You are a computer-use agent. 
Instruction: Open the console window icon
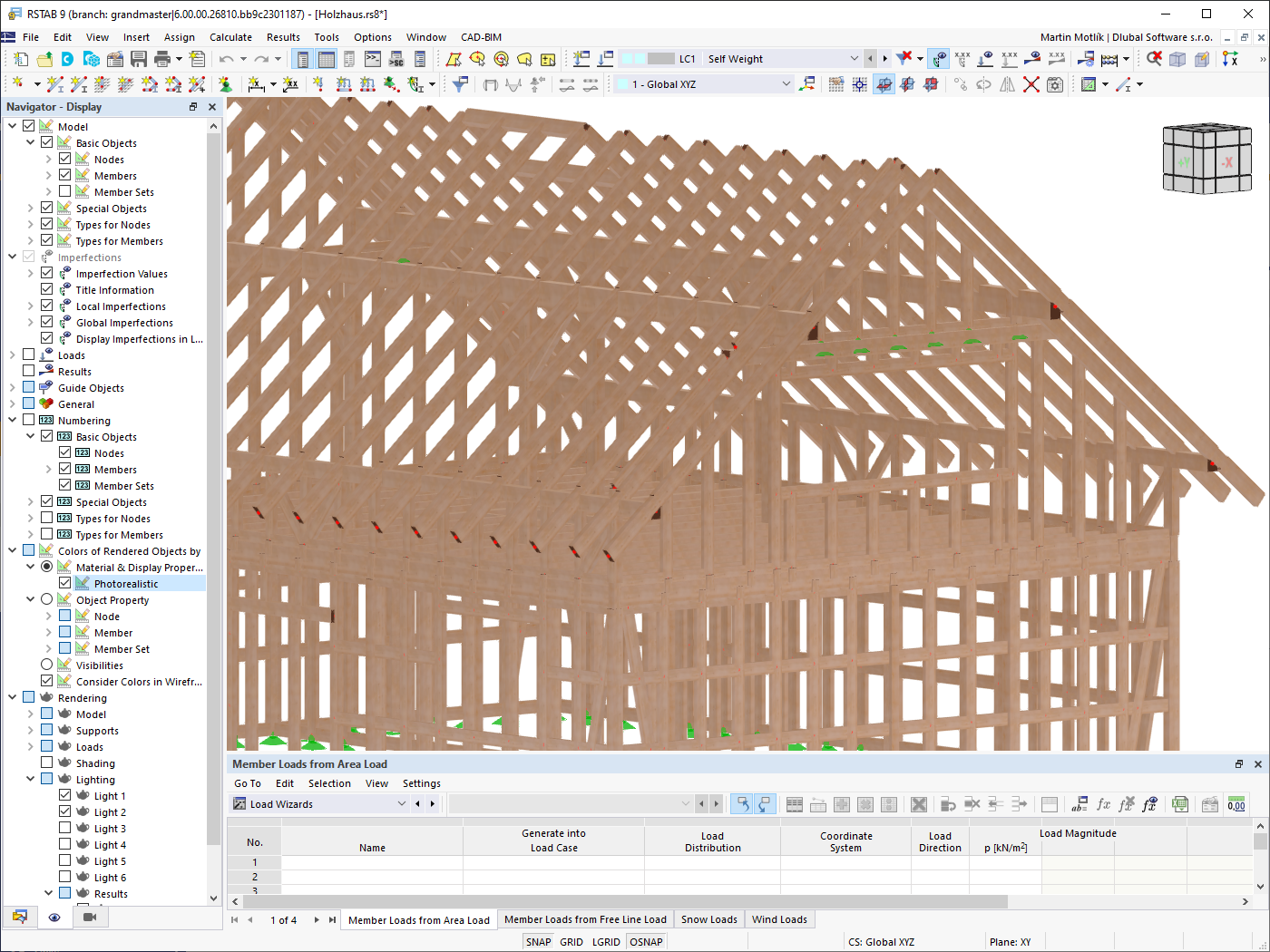[373, 59]
